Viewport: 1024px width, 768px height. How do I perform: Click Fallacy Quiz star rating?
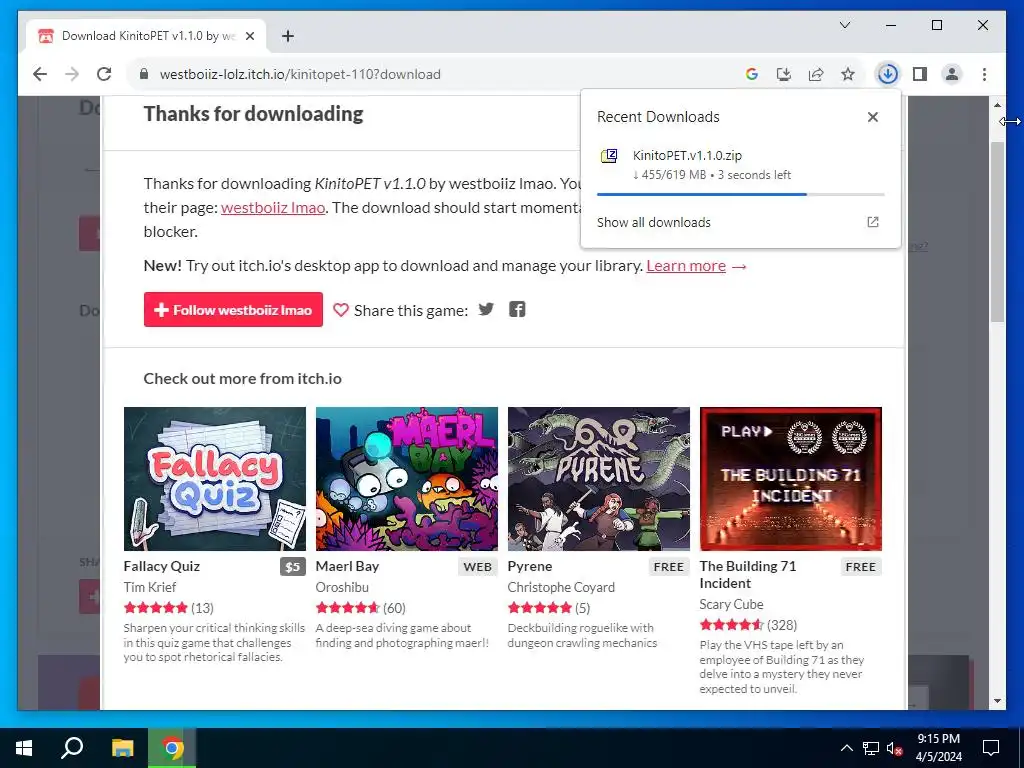click(155, 608)
